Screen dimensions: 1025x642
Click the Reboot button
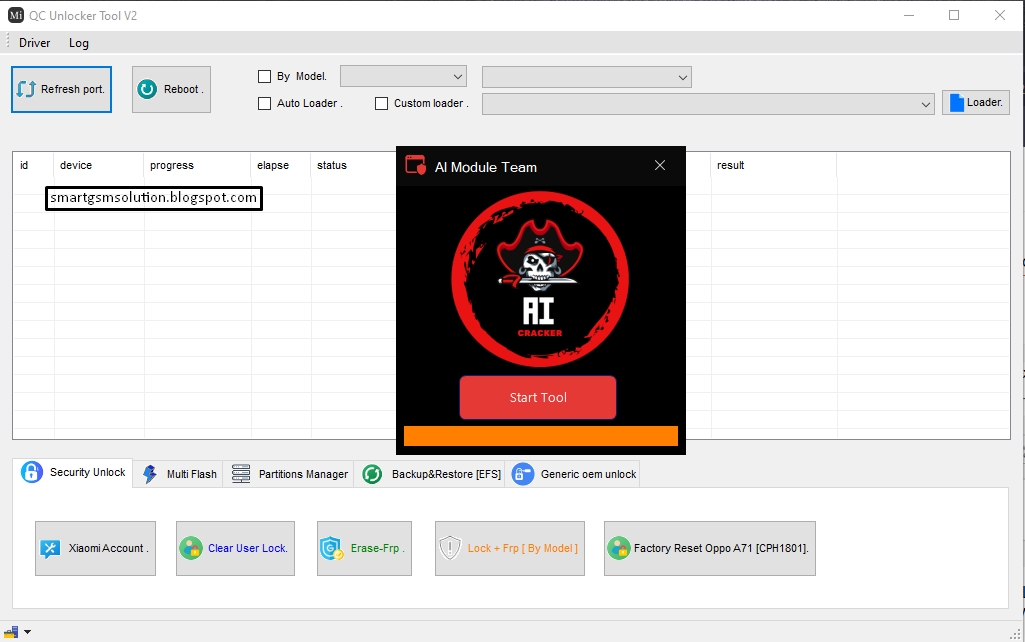coord(171,89)
